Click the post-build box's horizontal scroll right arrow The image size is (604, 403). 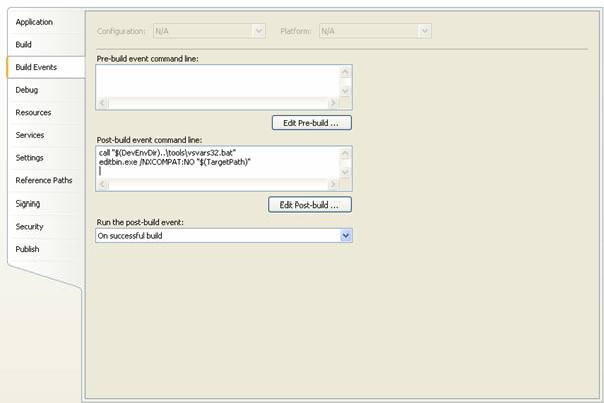(332, 185)
